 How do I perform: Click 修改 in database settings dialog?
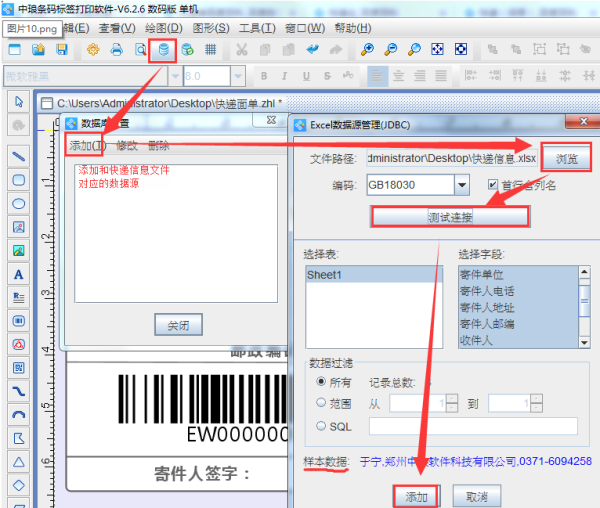click(x=127, y=145)
